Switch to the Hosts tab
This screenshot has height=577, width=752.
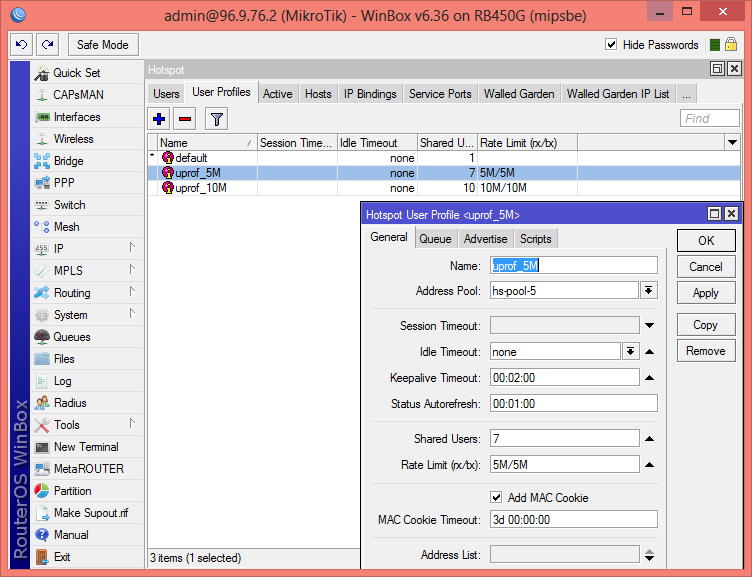point(318,94)
